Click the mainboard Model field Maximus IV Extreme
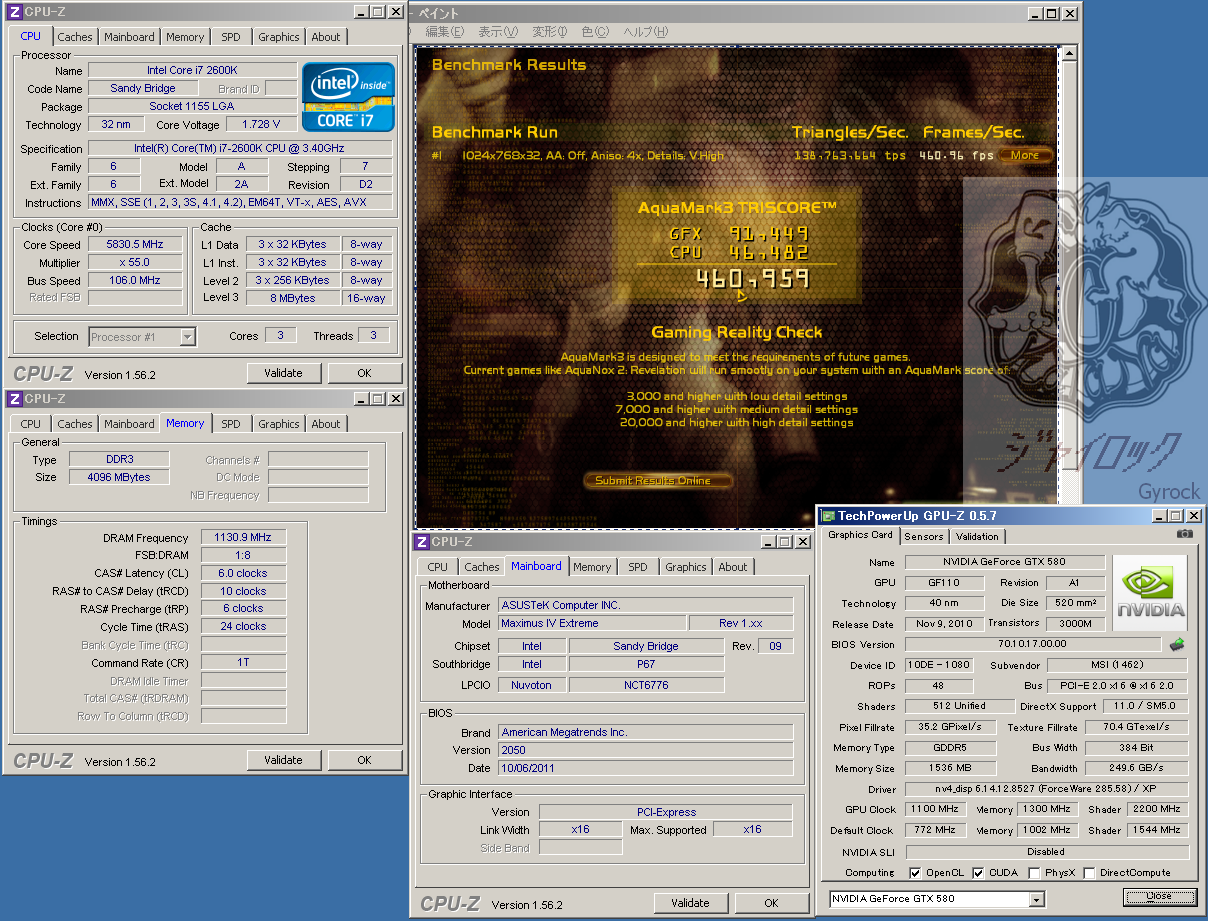 592,623
